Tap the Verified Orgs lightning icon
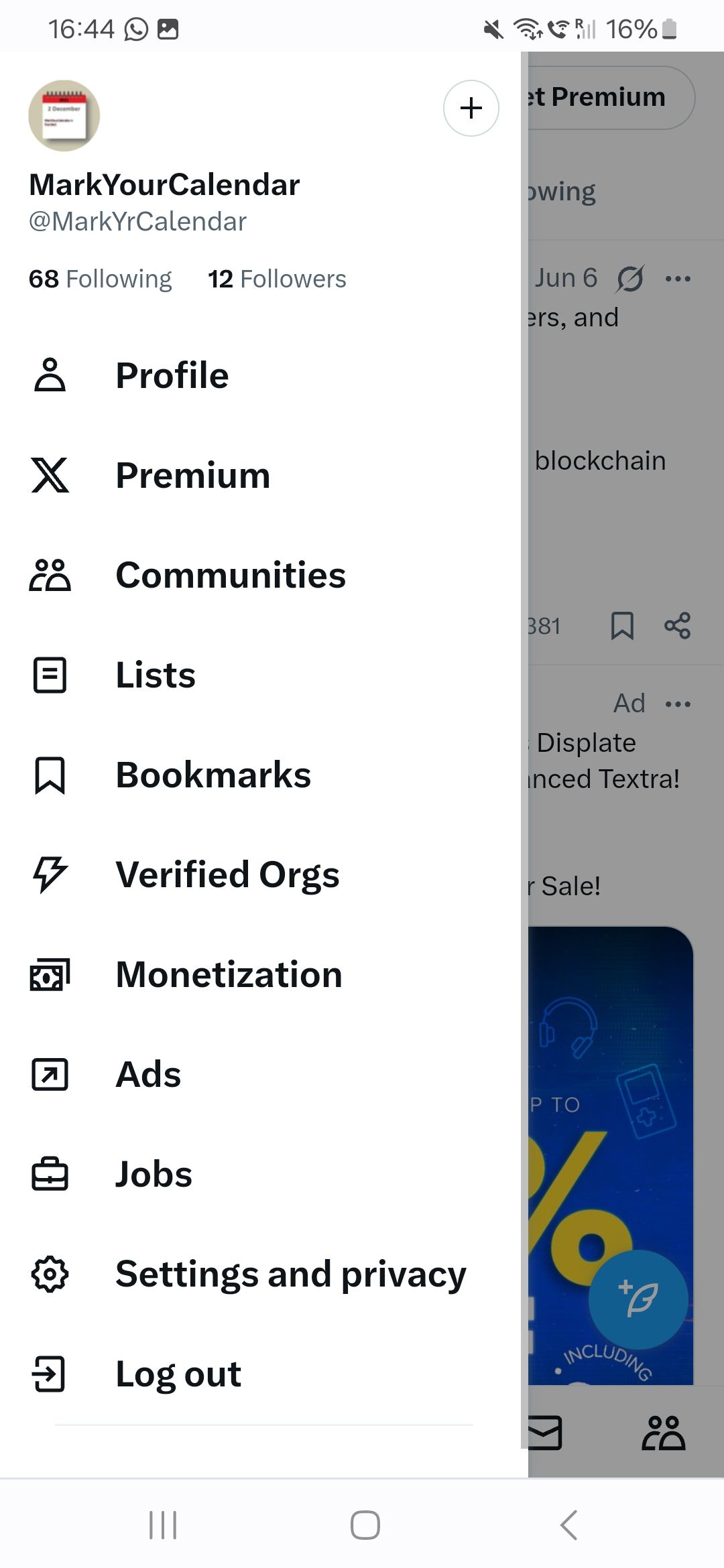 (50, 874)
